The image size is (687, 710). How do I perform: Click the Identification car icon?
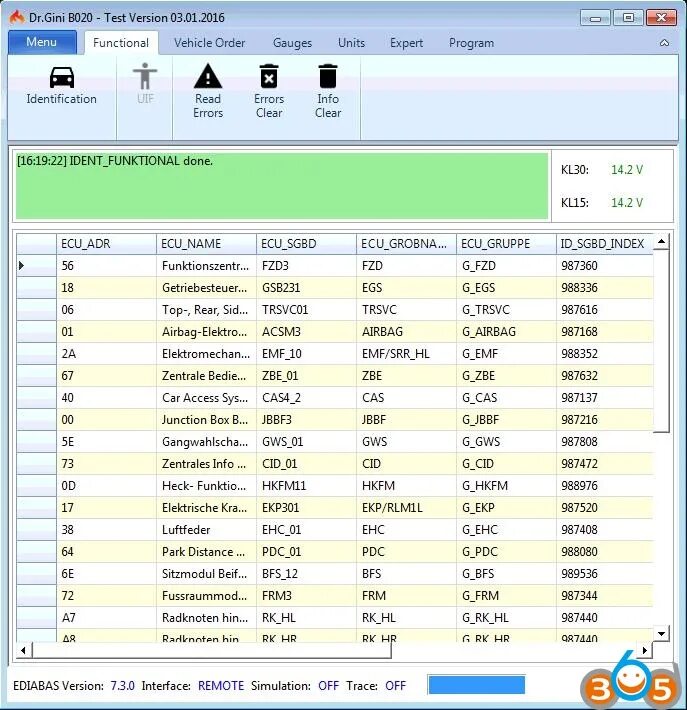pyautogui.click(x=62, y=77)
